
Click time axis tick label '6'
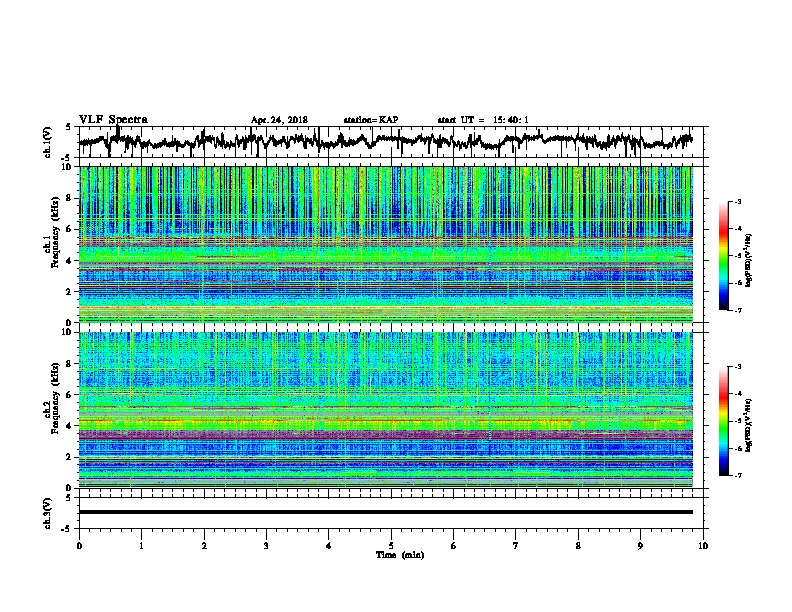pyautogui.click(x=454, y=546)
